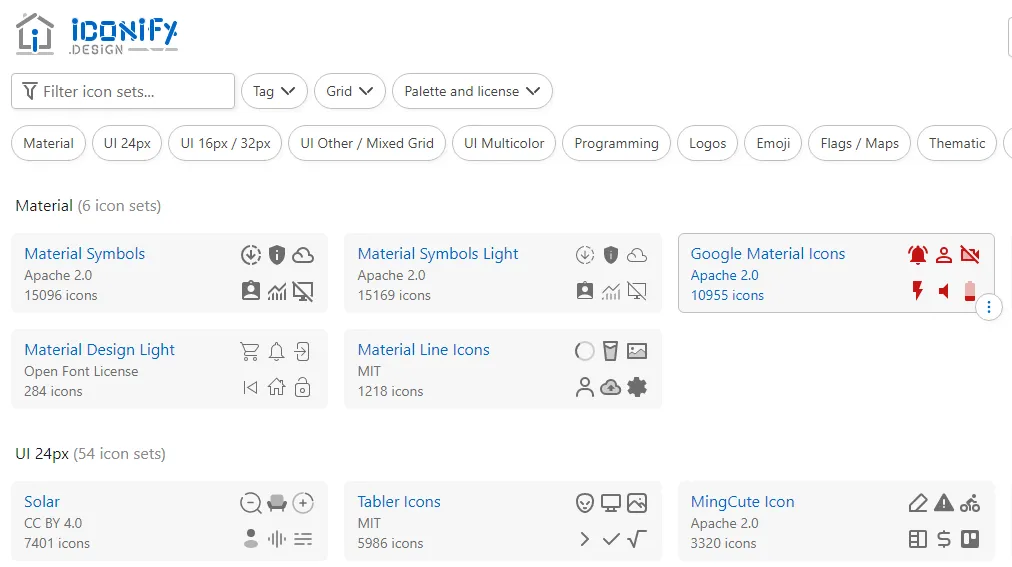1012x567 pixels.
Task: Open the Material Symbols Light icon set
Action: 438,254
